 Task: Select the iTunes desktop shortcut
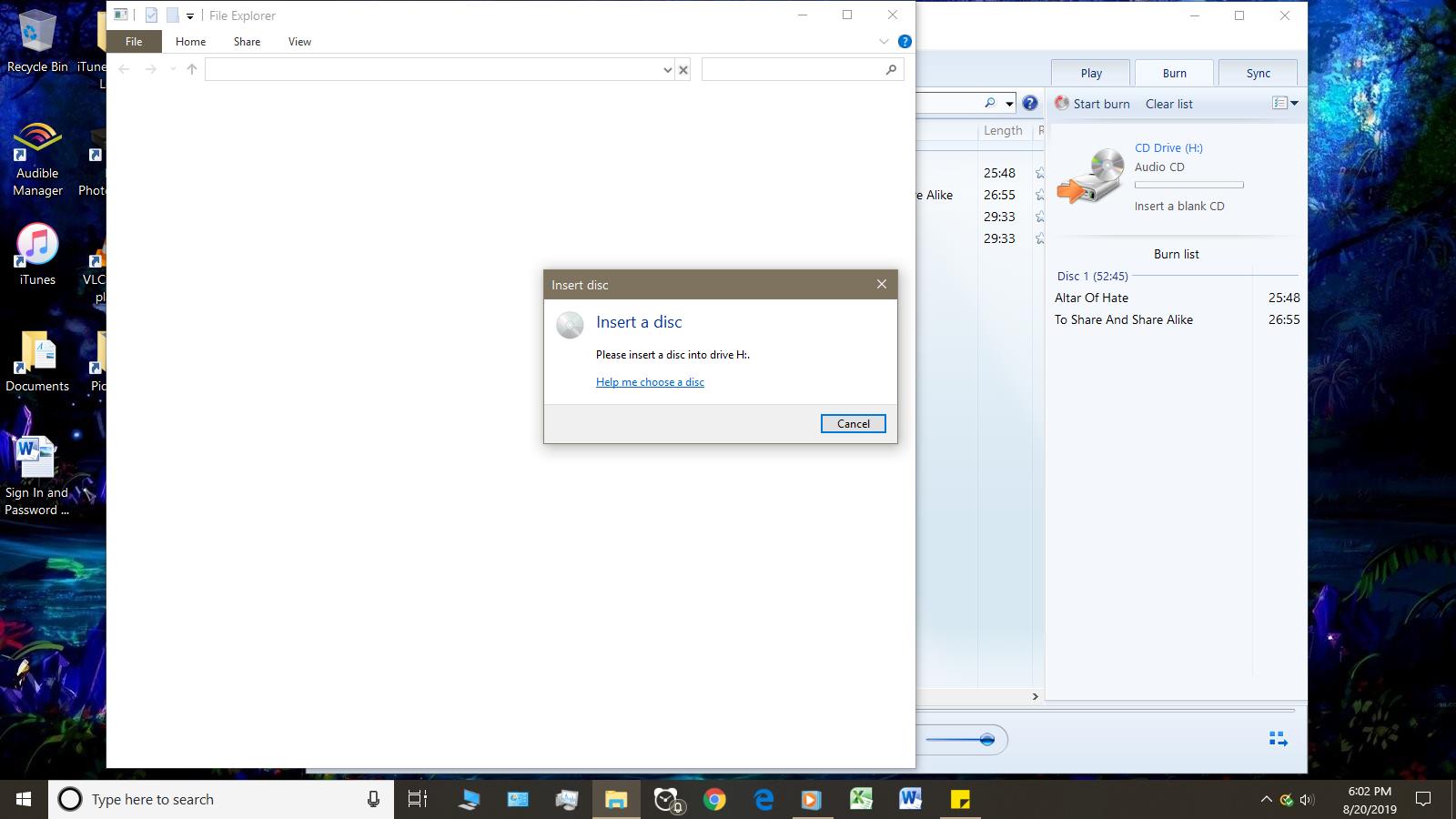point(37,254)
